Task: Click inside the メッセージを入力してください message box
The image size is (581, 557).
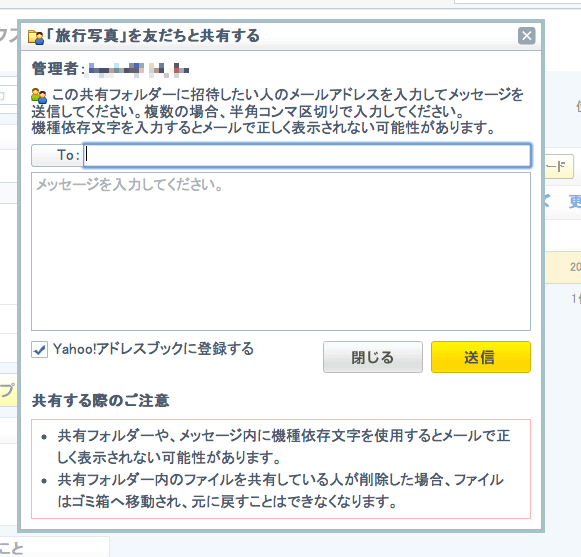Action: [x=281, y=251]
